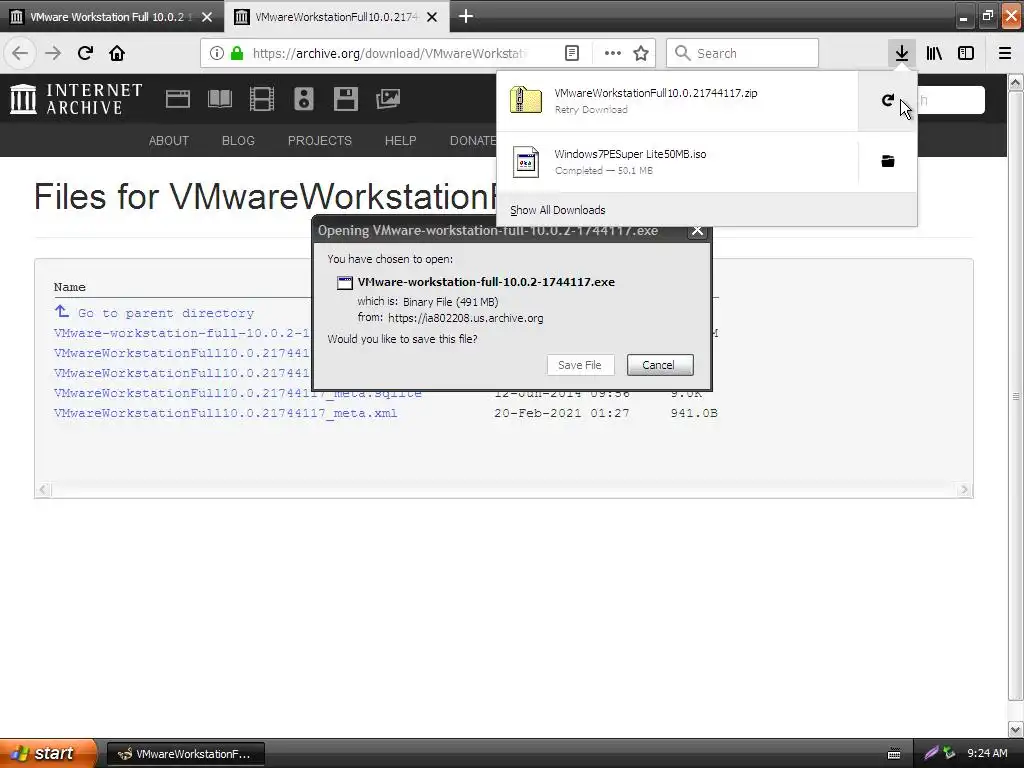The height and width of the screenshot is (768, 1024).
Task: Open Internet Archive web section icon
Action: [178, 99]
